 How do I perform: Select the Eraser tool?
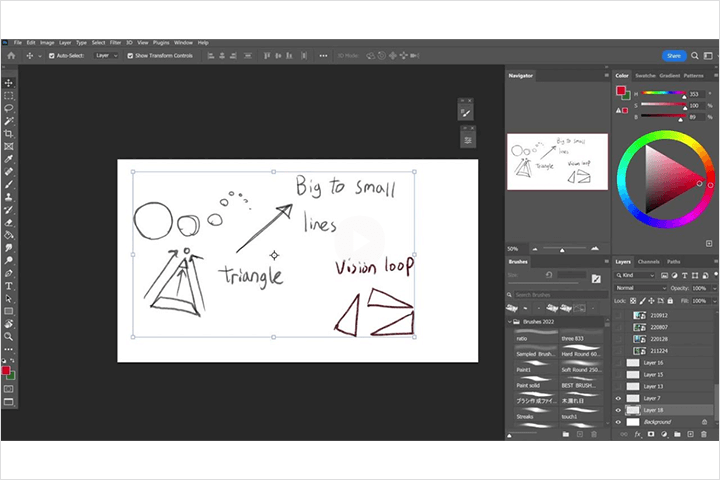(x=9, y=222)
